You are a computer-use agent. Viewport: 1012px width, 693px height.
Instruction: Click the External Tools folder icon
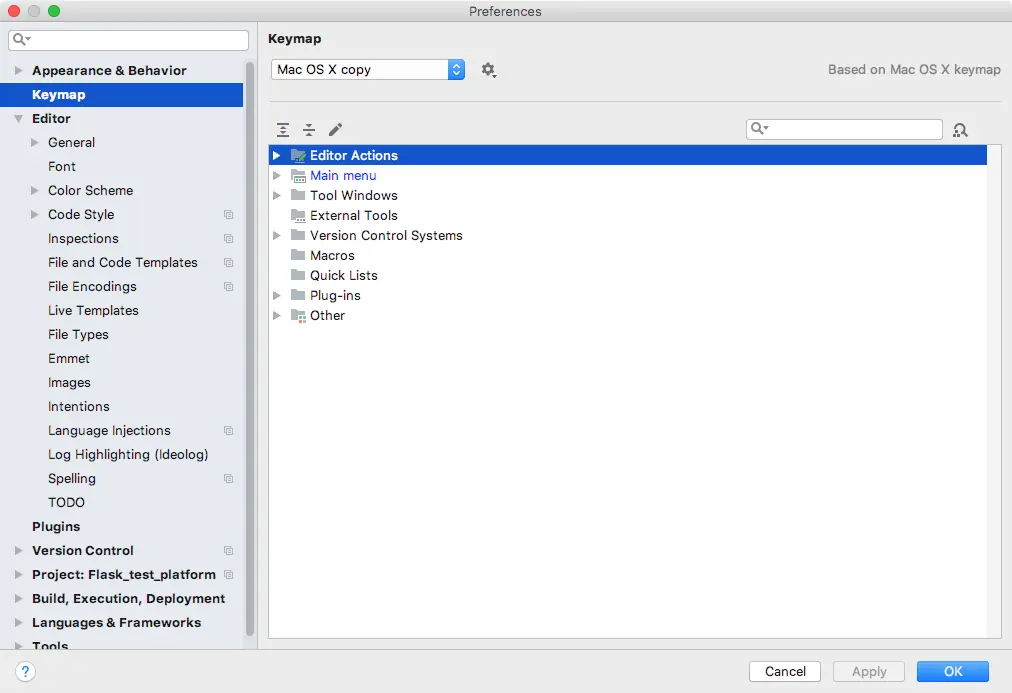tap(298, 215)
